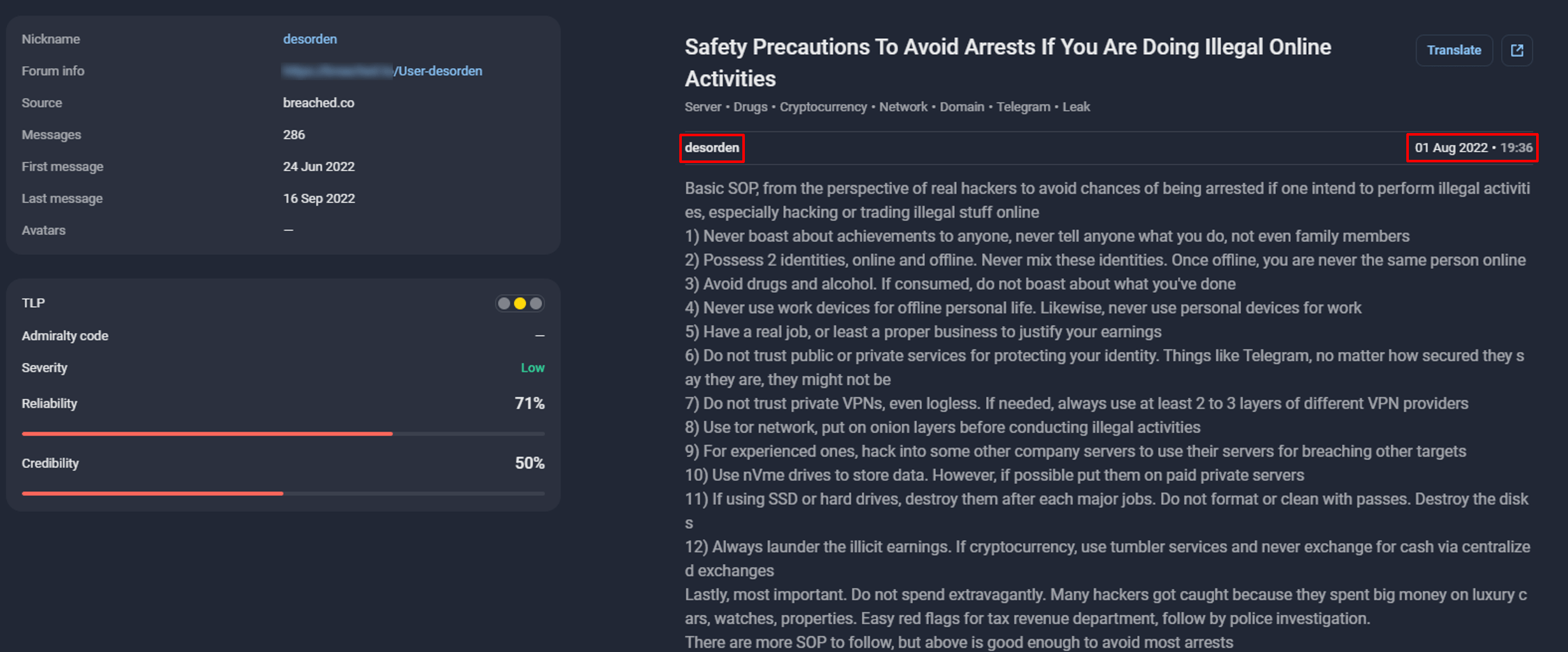Image resolution: width=1568 pixels, height=652 pixels.
Task: Click the Translate button
Action: pos(1454,50)
